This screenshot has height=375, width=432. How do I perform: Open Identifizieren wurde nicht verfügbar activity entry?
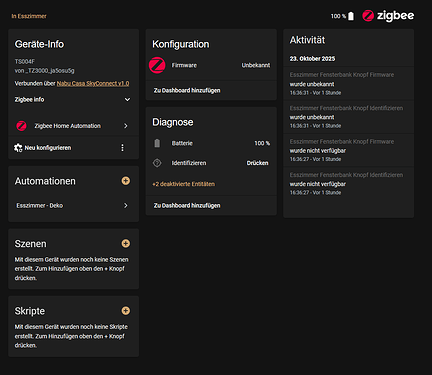(349, 184)
